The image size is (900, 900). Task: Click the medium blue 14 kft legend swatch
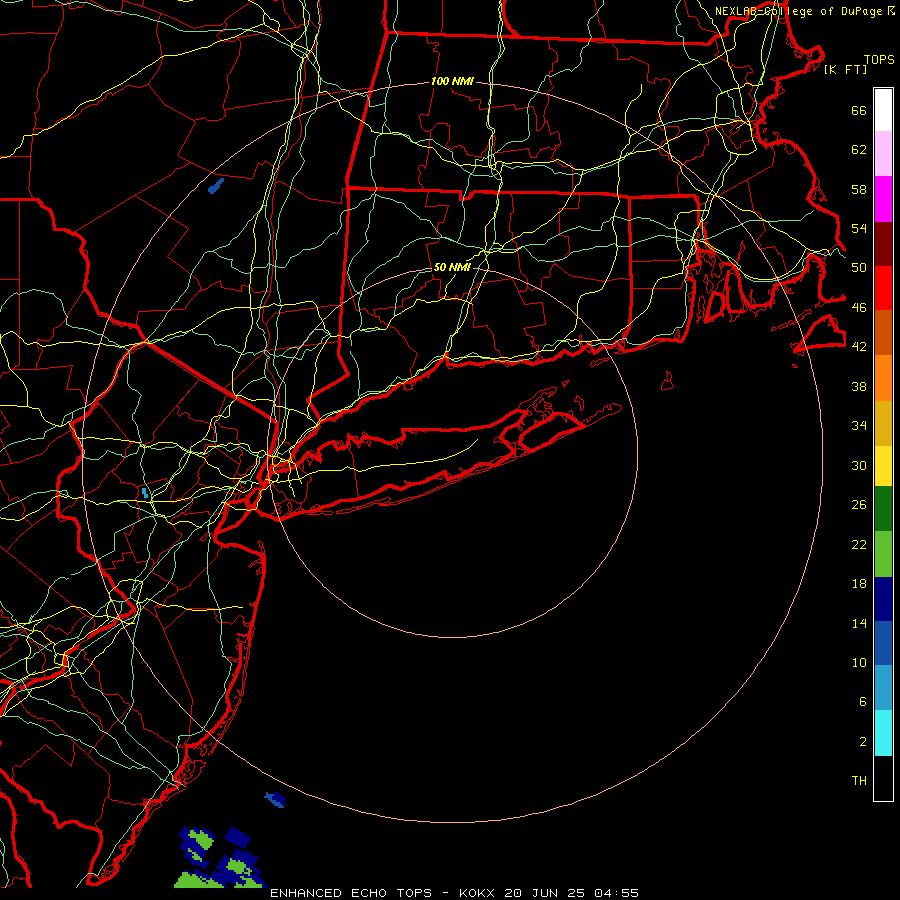click(883, 643)
